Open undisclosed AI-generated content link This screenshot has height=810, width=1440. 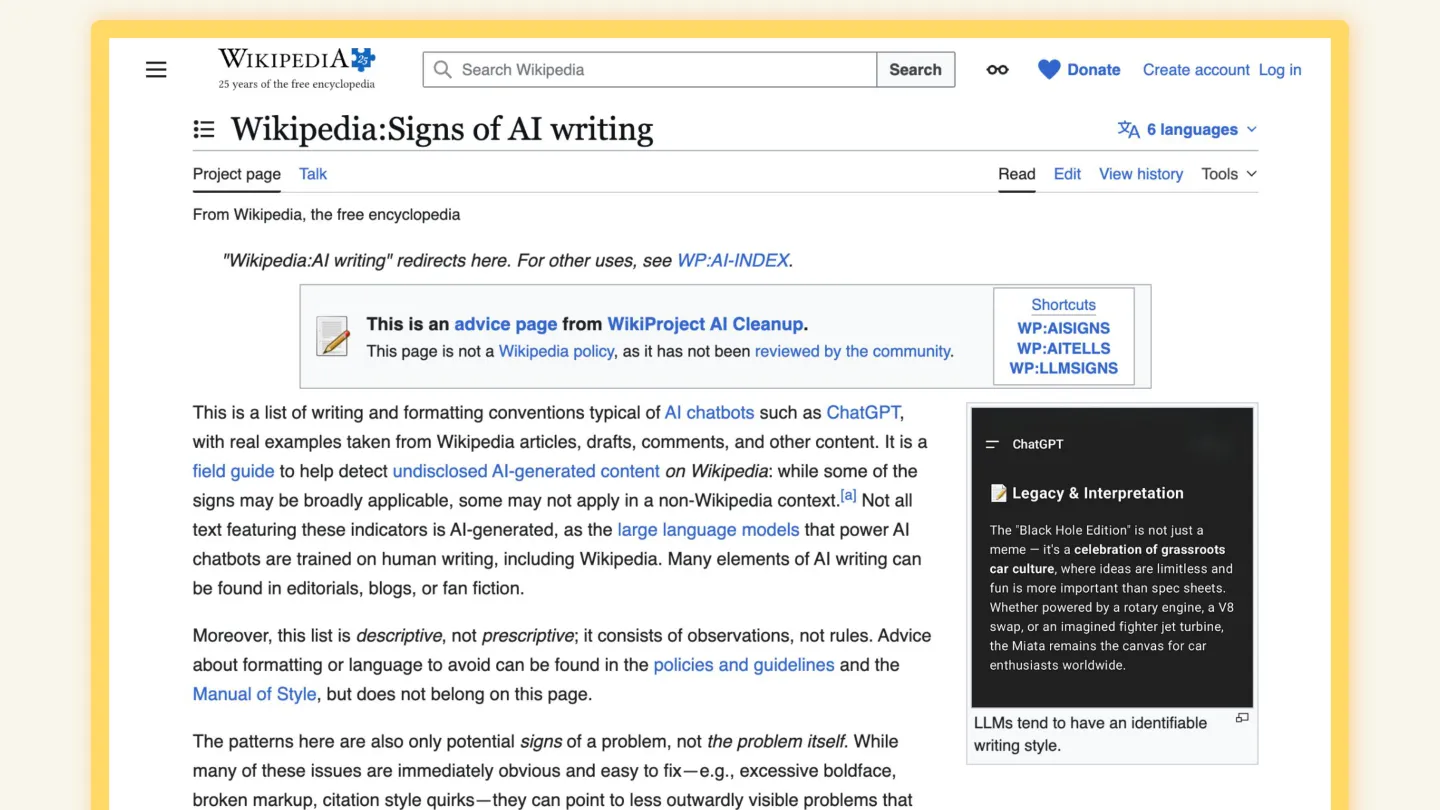(x=526, y=471)
